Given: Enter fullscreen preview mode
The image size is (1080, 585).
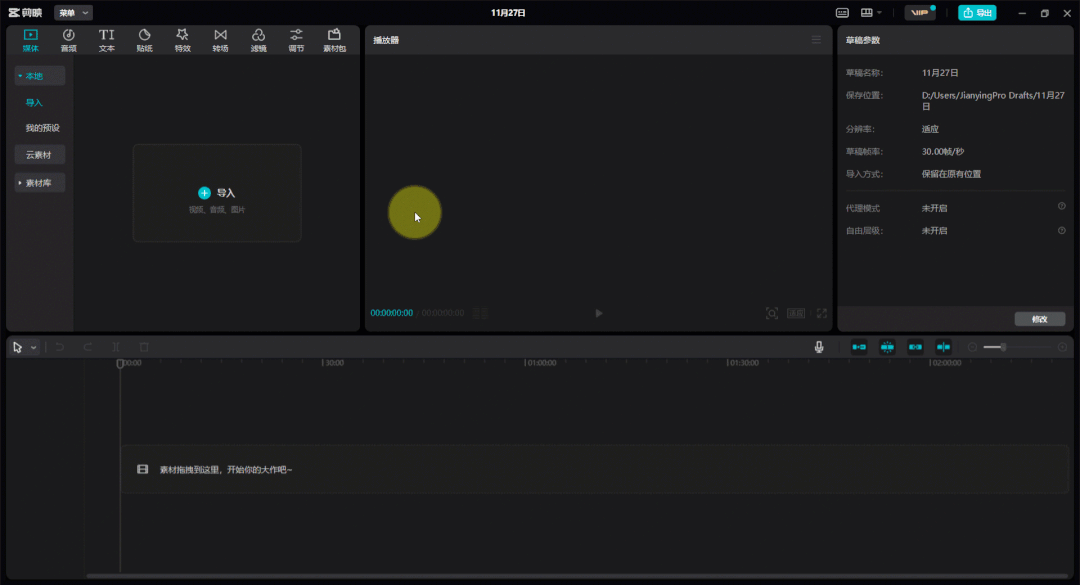Looking at the screenshot, I should pos(822,314).
